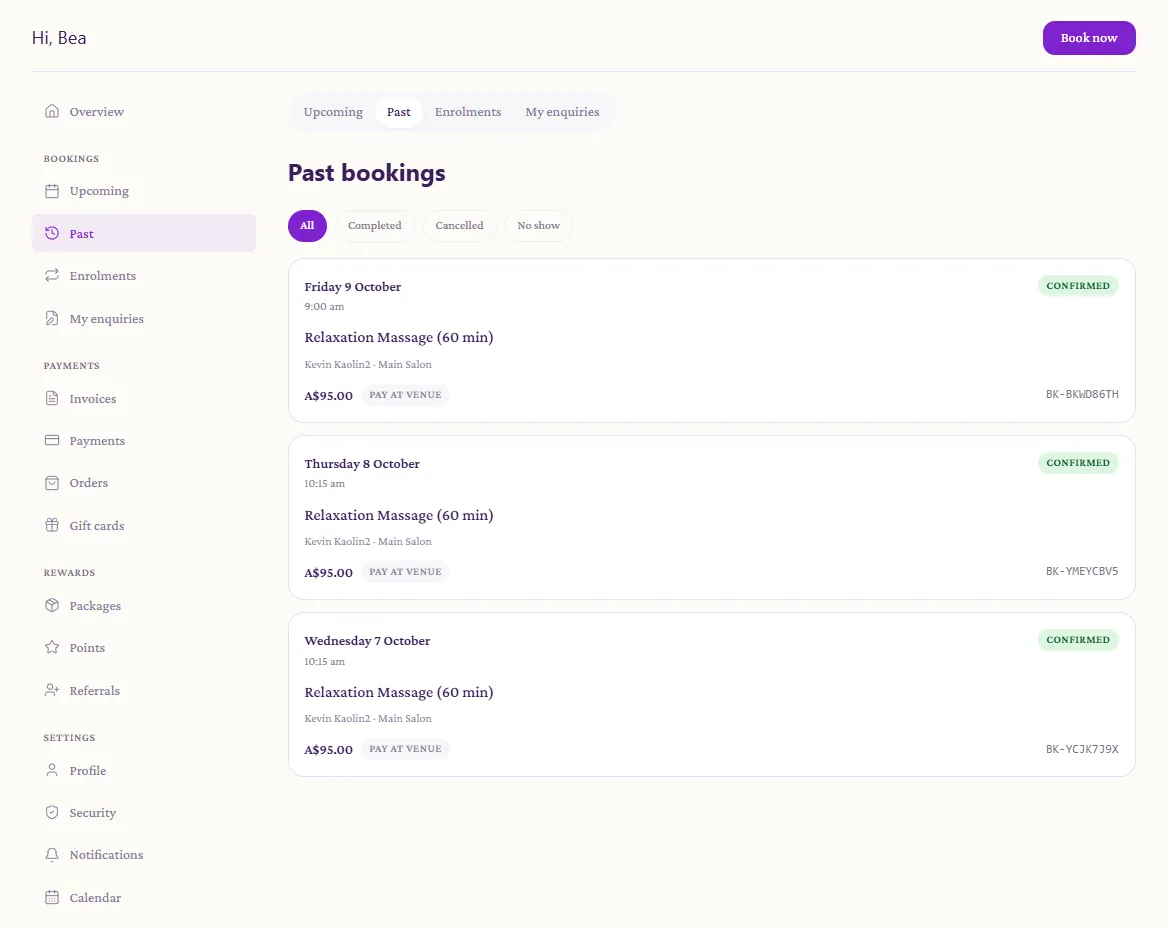The height and width of the screenshot is (929, 1169).
Task: Click the Security shield icon
Action: [x=51, y=812]
